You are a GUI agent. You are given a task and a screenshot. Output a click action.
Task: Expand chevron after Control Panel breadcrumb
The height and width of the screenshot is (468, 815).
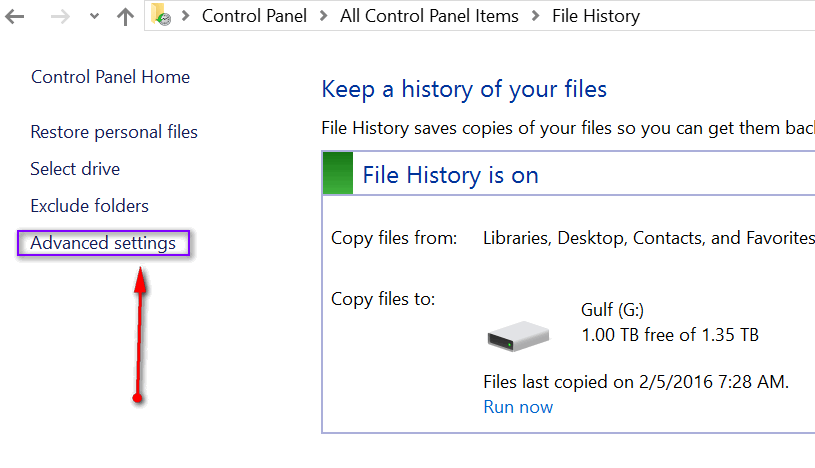pyautogui.click(x=324, y=16)
